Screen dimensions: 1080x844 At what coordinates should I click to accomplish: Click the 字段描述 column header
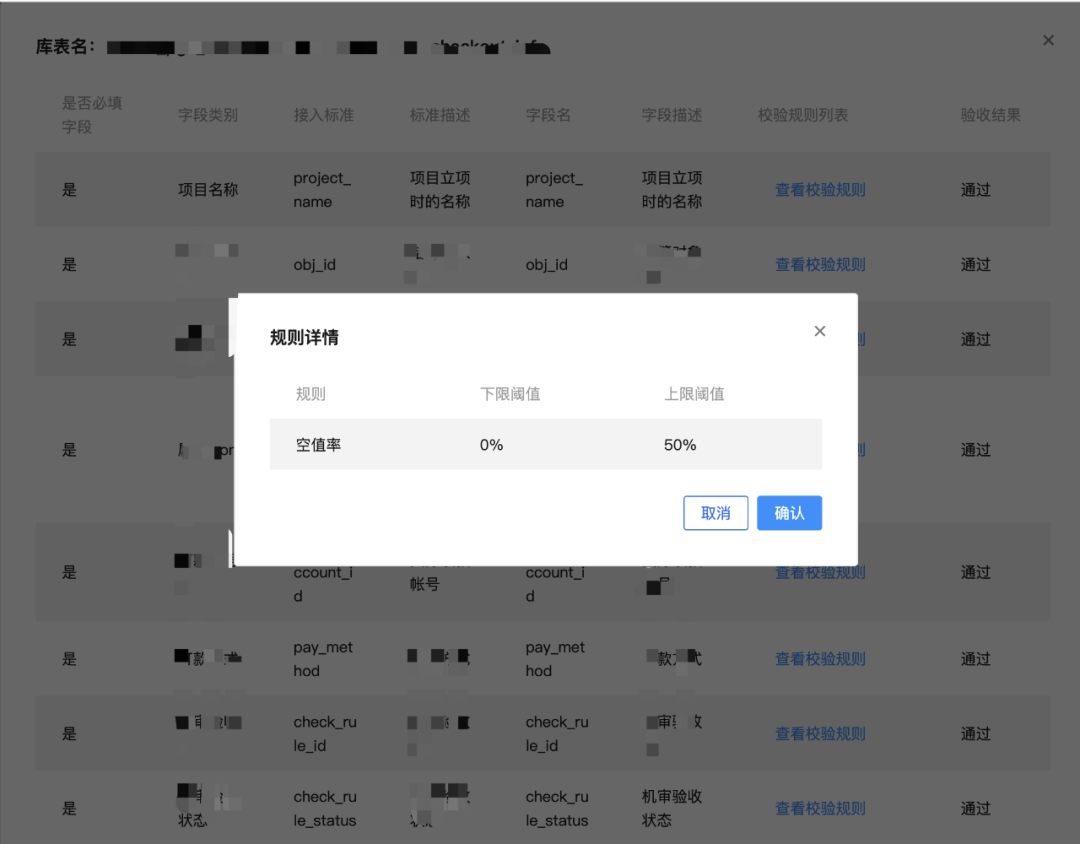point(672,115)
